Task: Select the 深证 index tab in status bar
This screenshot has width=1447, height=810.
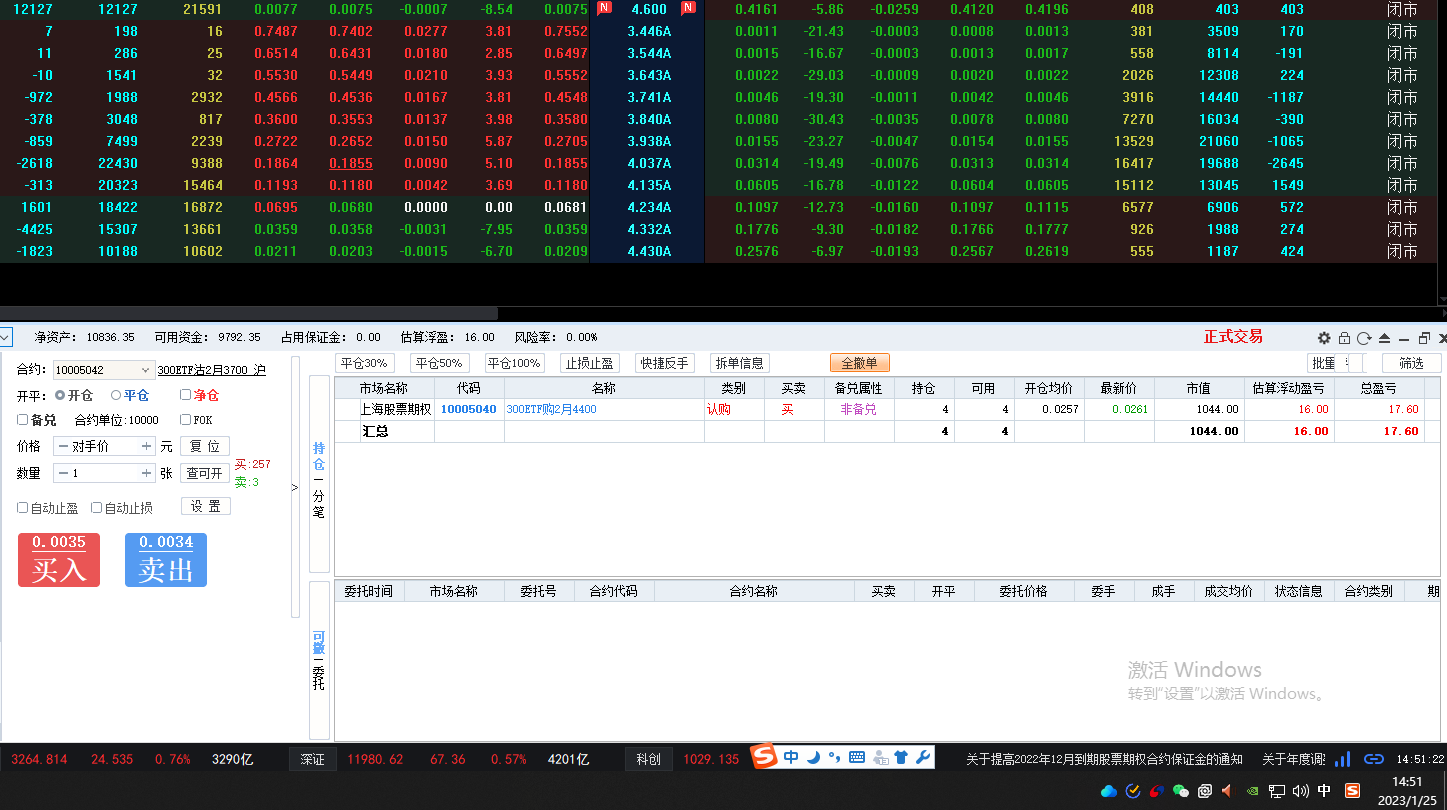Action: pos(313,759)
